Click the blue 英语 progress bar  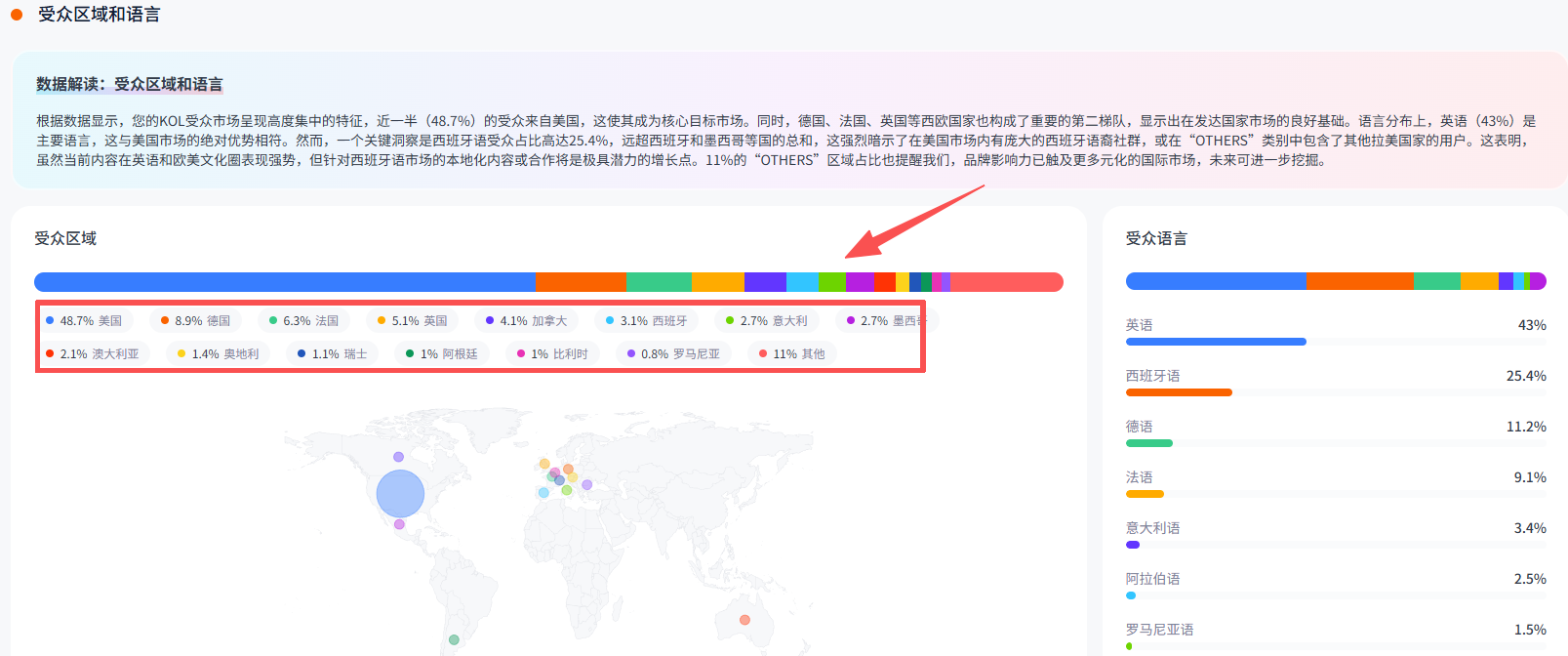[1216, 342]
